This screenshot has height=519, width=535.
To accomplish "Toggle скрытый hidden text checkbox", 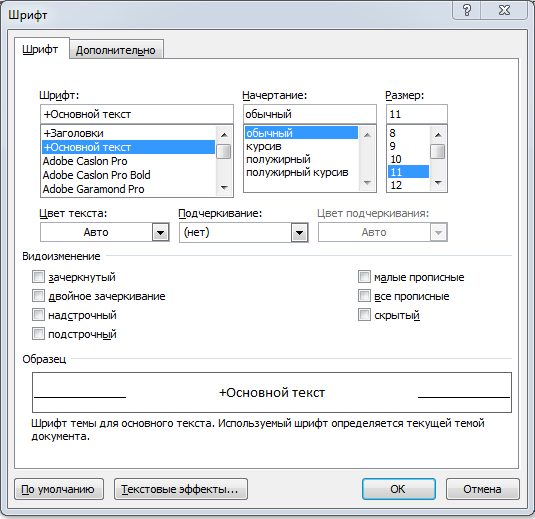I will [364, 315].
